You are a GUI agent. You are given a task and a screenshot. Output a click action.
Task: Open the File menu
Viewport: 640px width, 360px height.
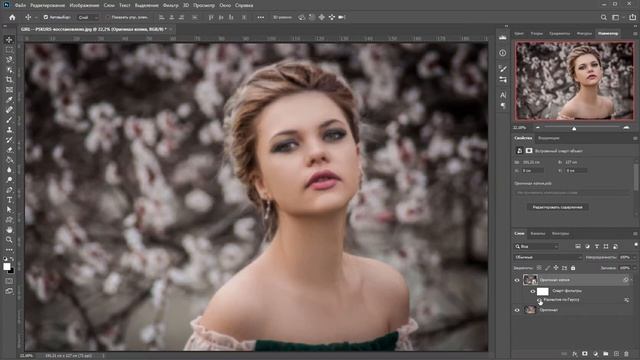[20, 5]
